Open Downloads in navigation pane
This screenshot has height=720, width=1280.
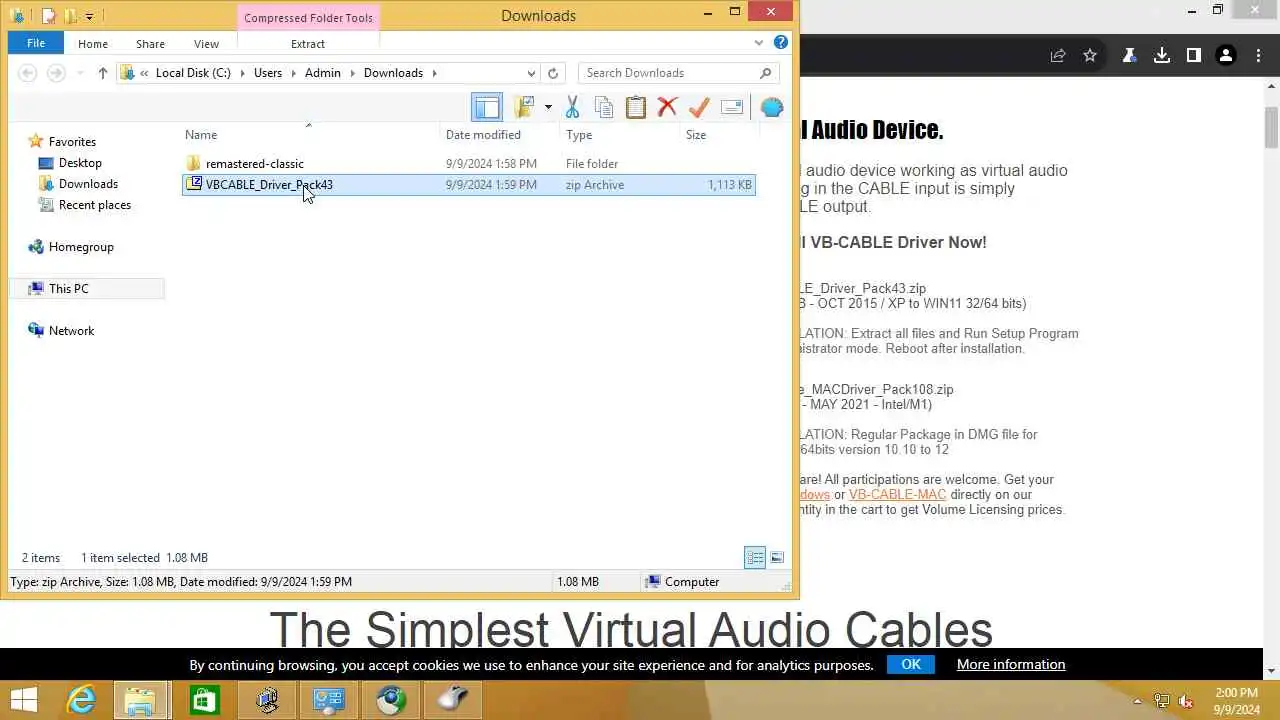click(88, 184)
